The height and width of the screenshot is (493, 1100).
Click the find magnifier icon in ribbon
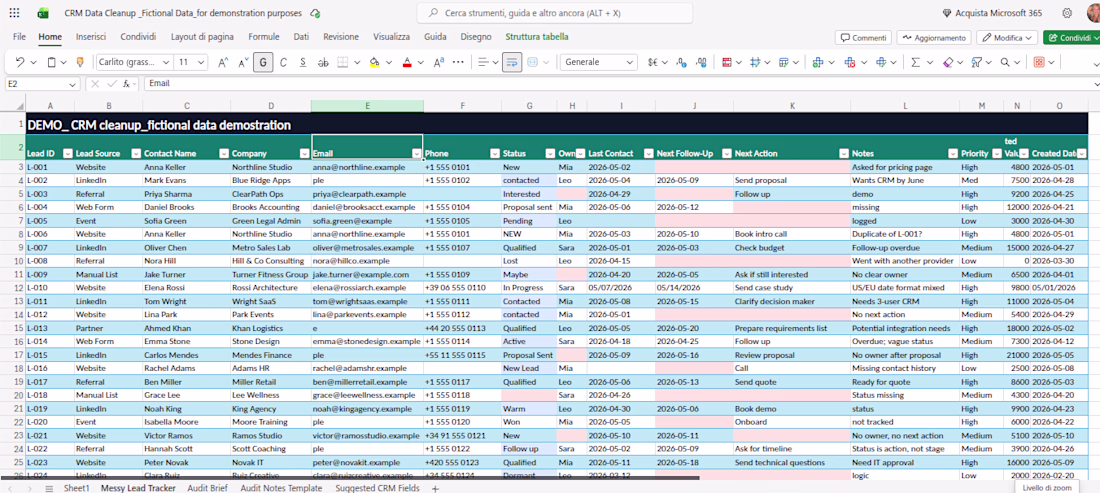(x=1005, y=62)
